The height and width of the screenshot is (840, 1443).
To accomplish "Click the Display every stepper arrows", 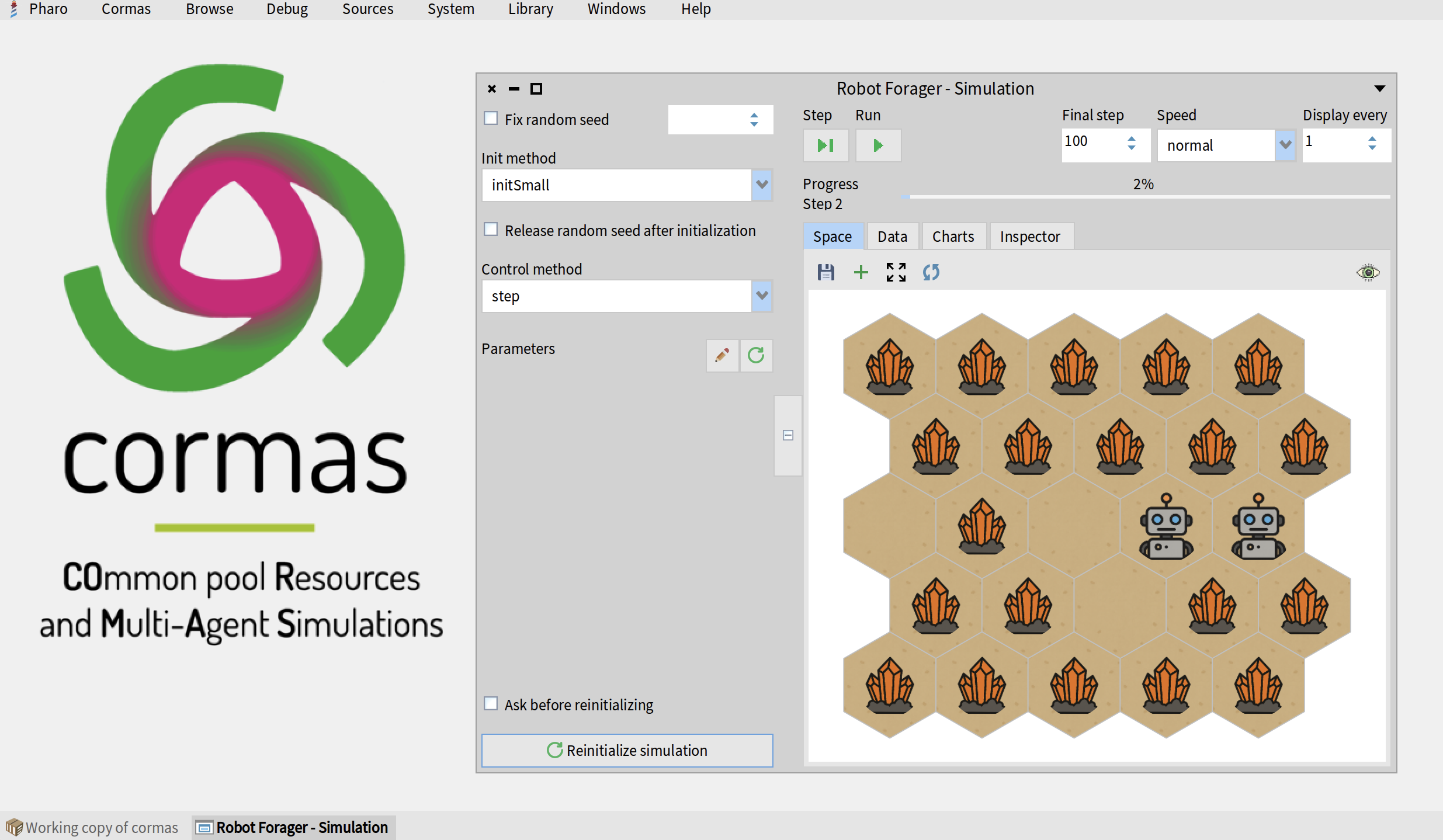I will coord(1372,143).
